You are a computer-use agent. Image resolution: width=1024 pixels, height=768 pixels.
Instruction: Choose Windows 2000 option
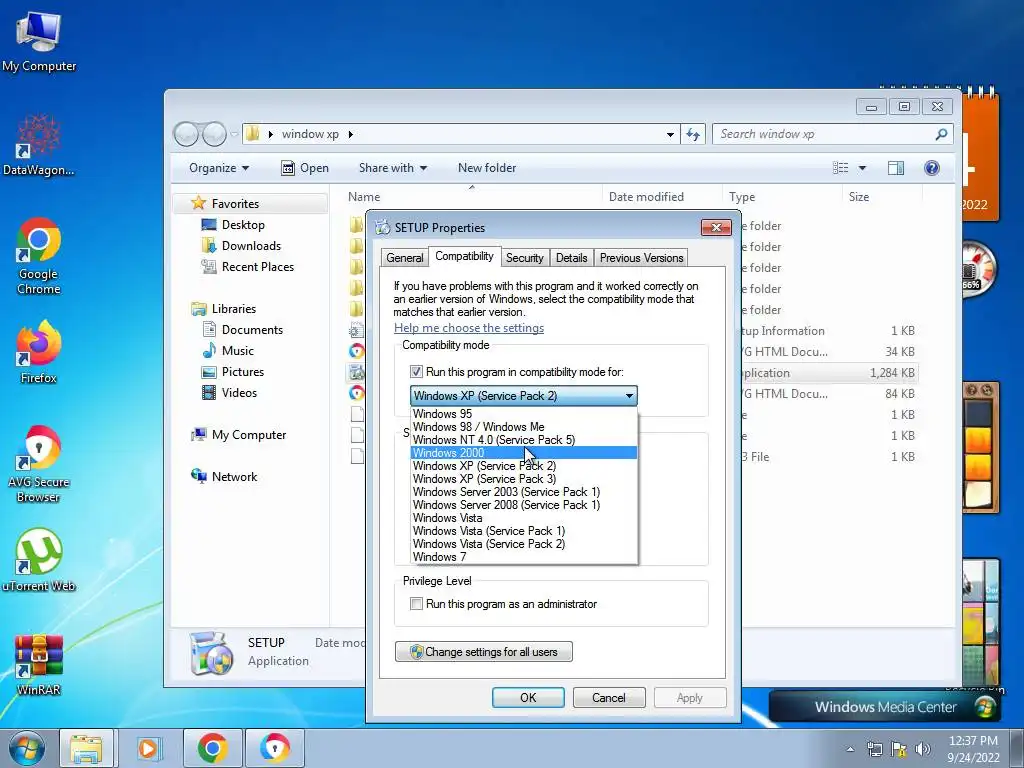pos(524,453)
